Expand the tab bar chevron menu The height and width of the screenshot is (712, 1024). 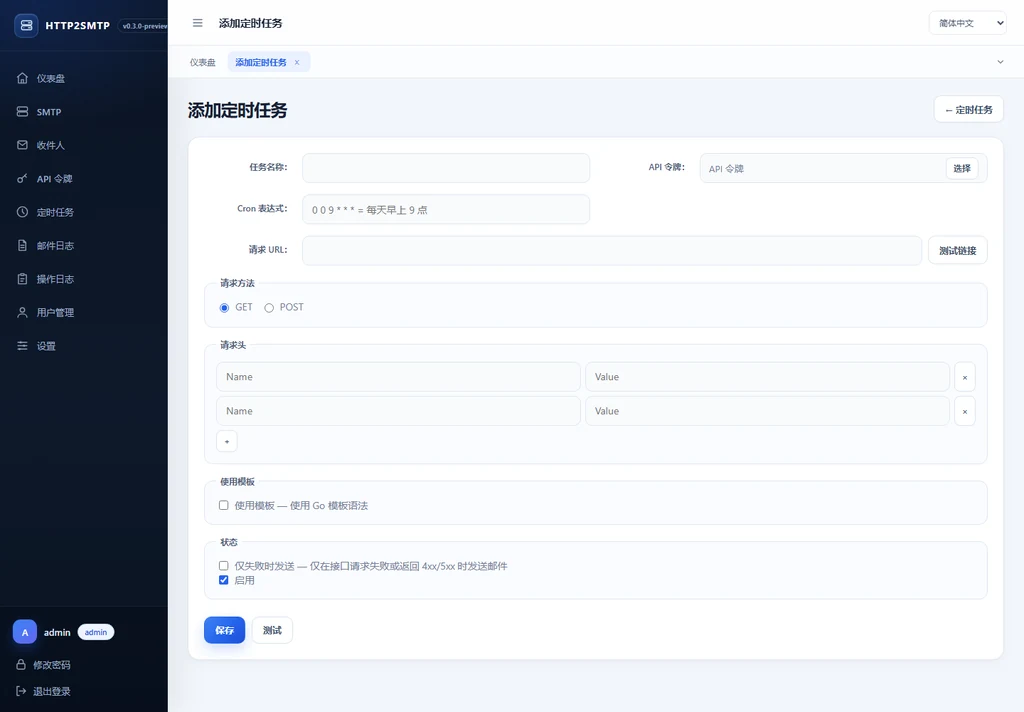(1000, 62)
